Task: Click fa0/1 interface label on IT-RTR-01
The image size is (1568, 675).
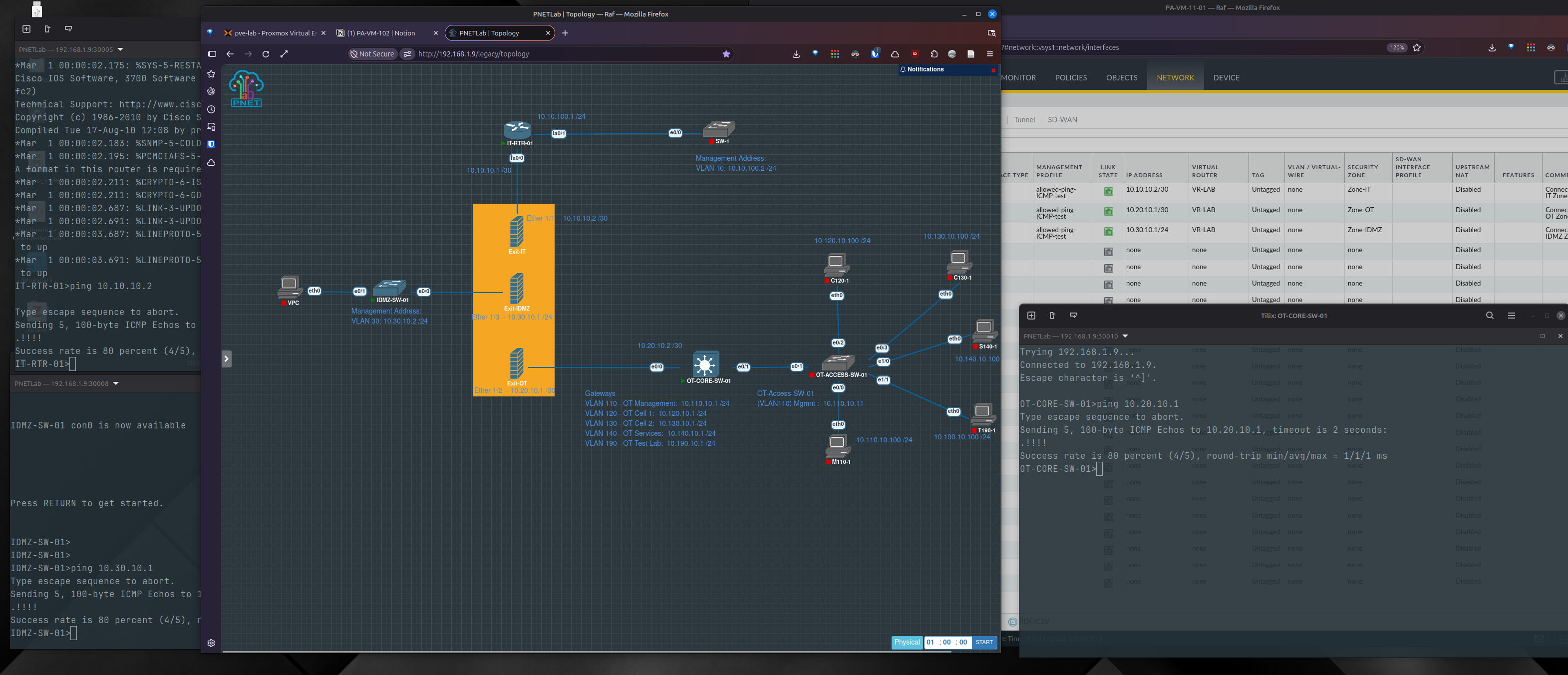Action: pyautogui.click(x=558, y=133)
